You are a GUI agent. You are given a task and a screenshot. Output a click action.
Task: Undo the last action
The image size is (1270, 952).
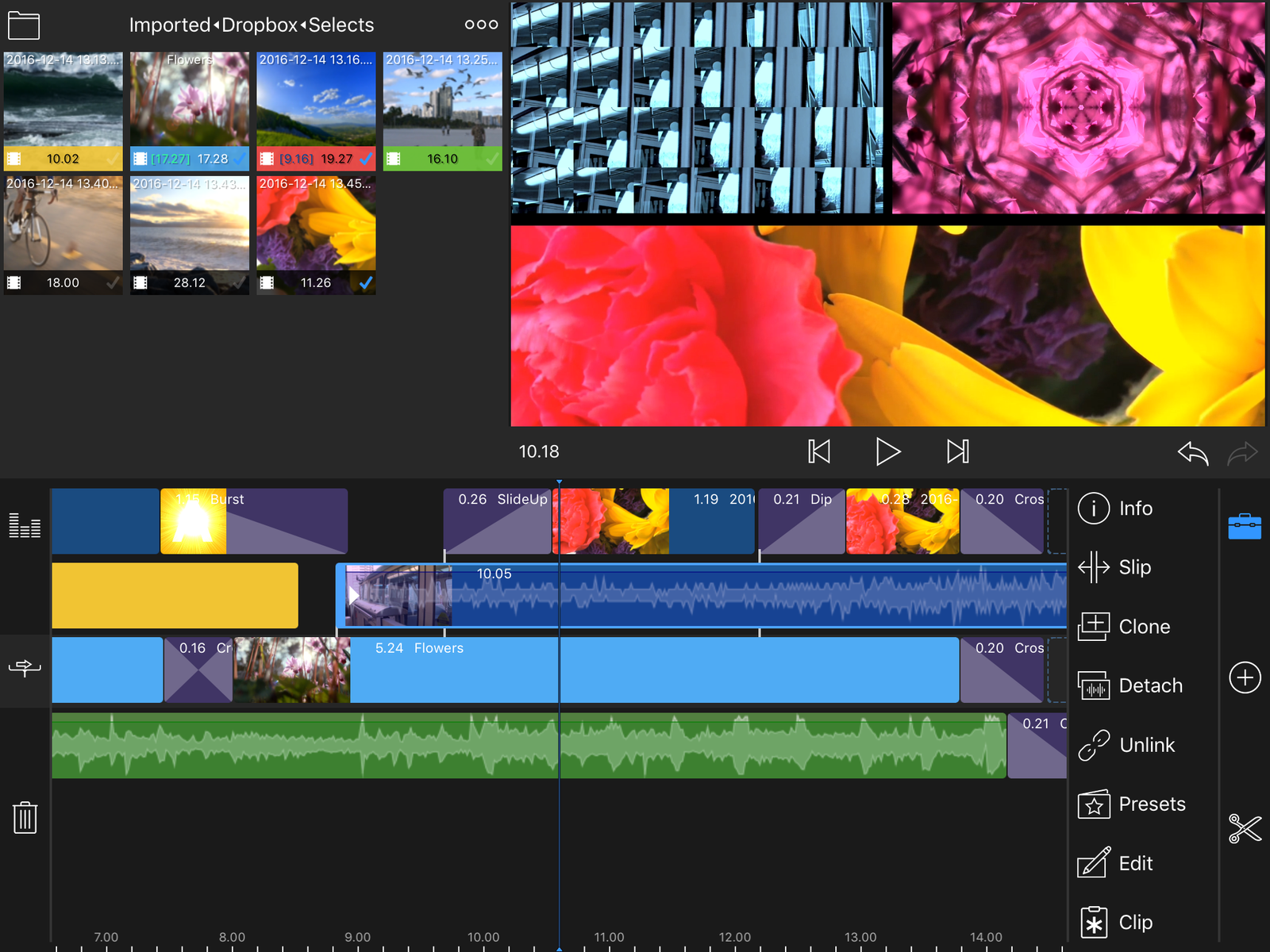[x=1193, y=453]
